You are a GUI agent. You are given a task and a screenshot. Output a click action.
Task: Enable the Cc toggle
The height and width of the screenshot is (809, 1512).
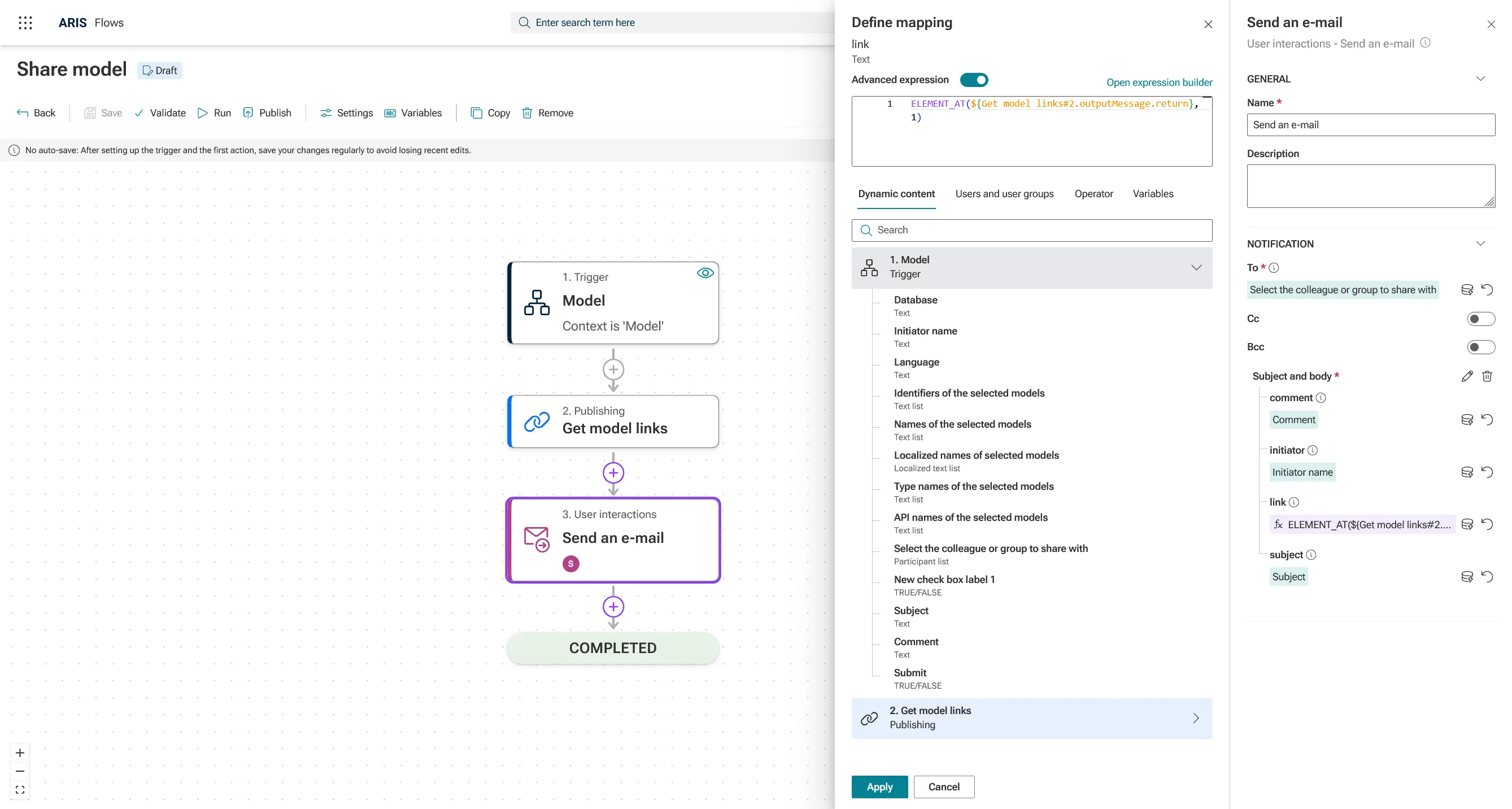(x=1480, y=319)
